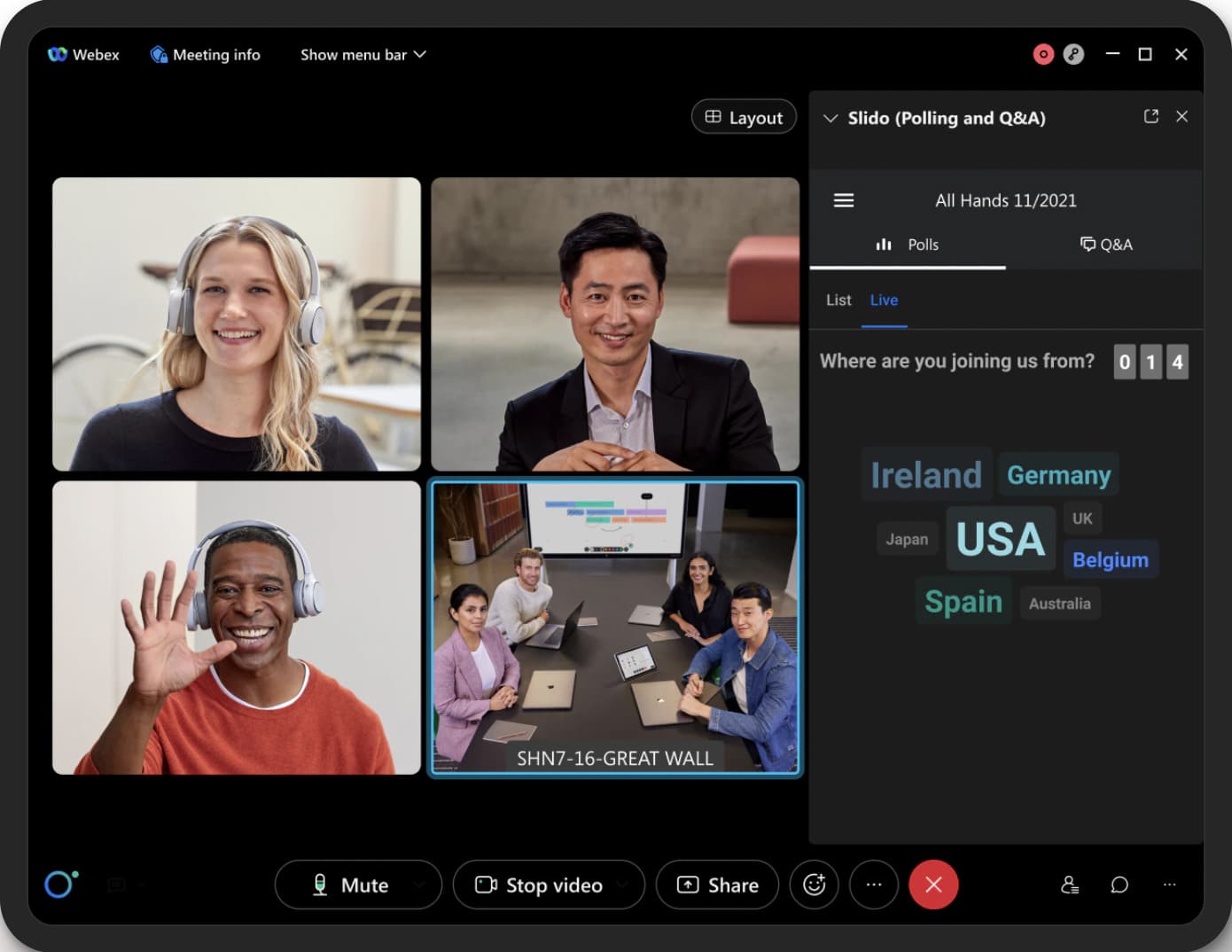Viewport: 1232px width, 952px height.
Task: Open the Slido hamburger menu
Action: pos(843,200)
